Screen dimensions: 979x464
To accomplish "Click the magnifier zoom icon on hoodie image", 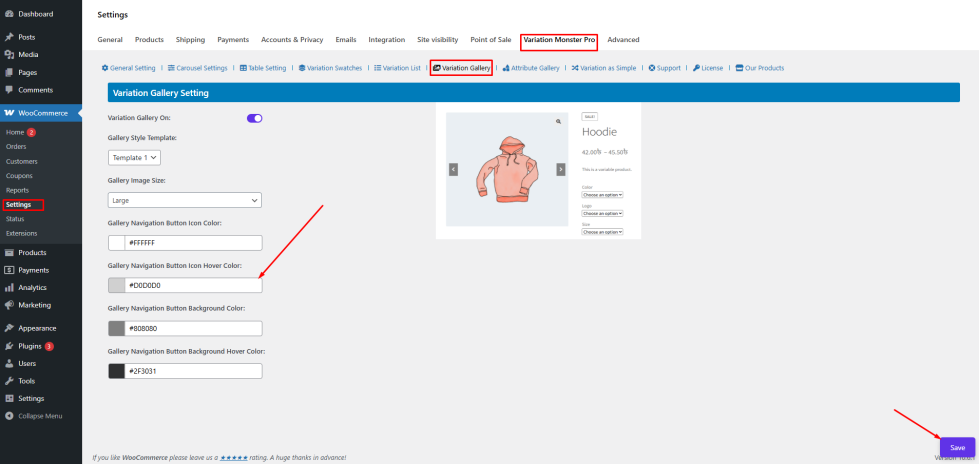I will click(558, 122).
